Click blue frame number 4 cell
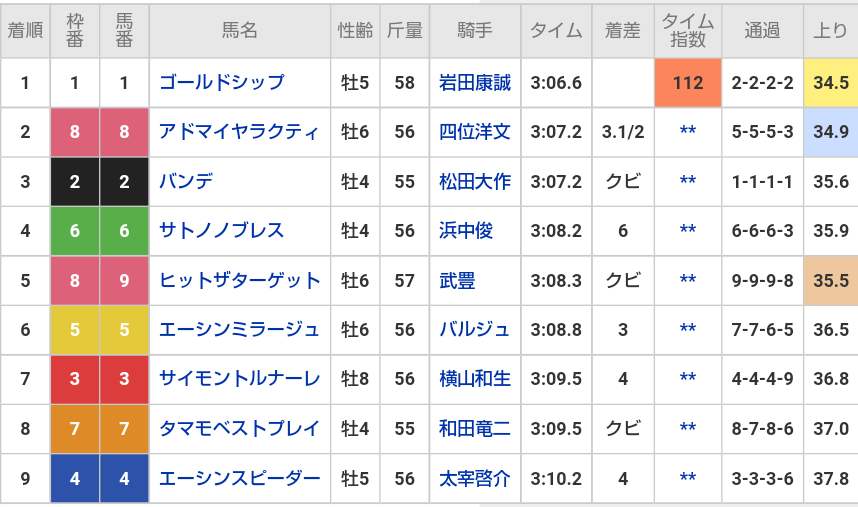The width and height of the screenshot is (858, 507). pyautogui.click(x=75, y=479)
